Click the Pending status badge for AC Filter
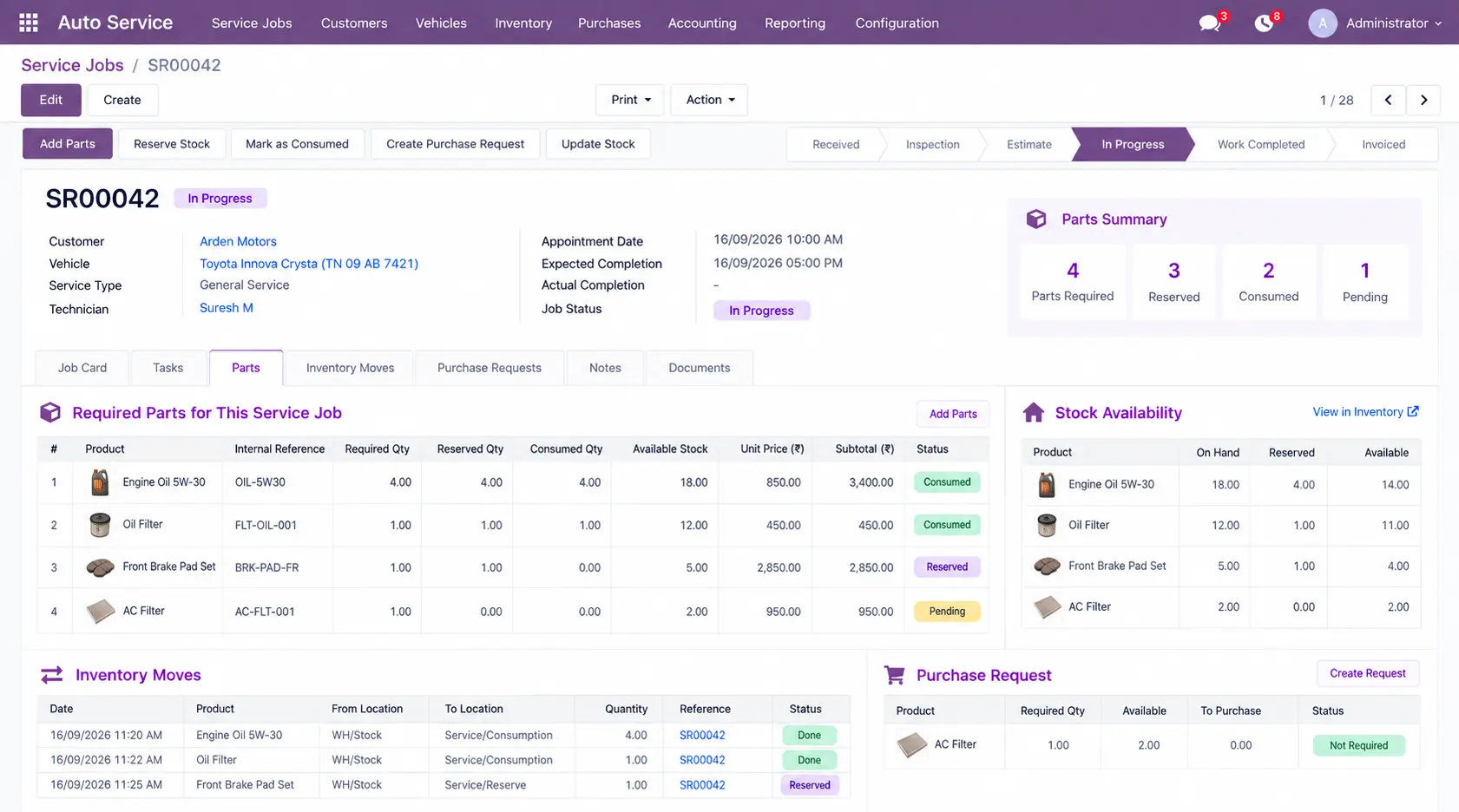1459x812 pixels. 947,612
